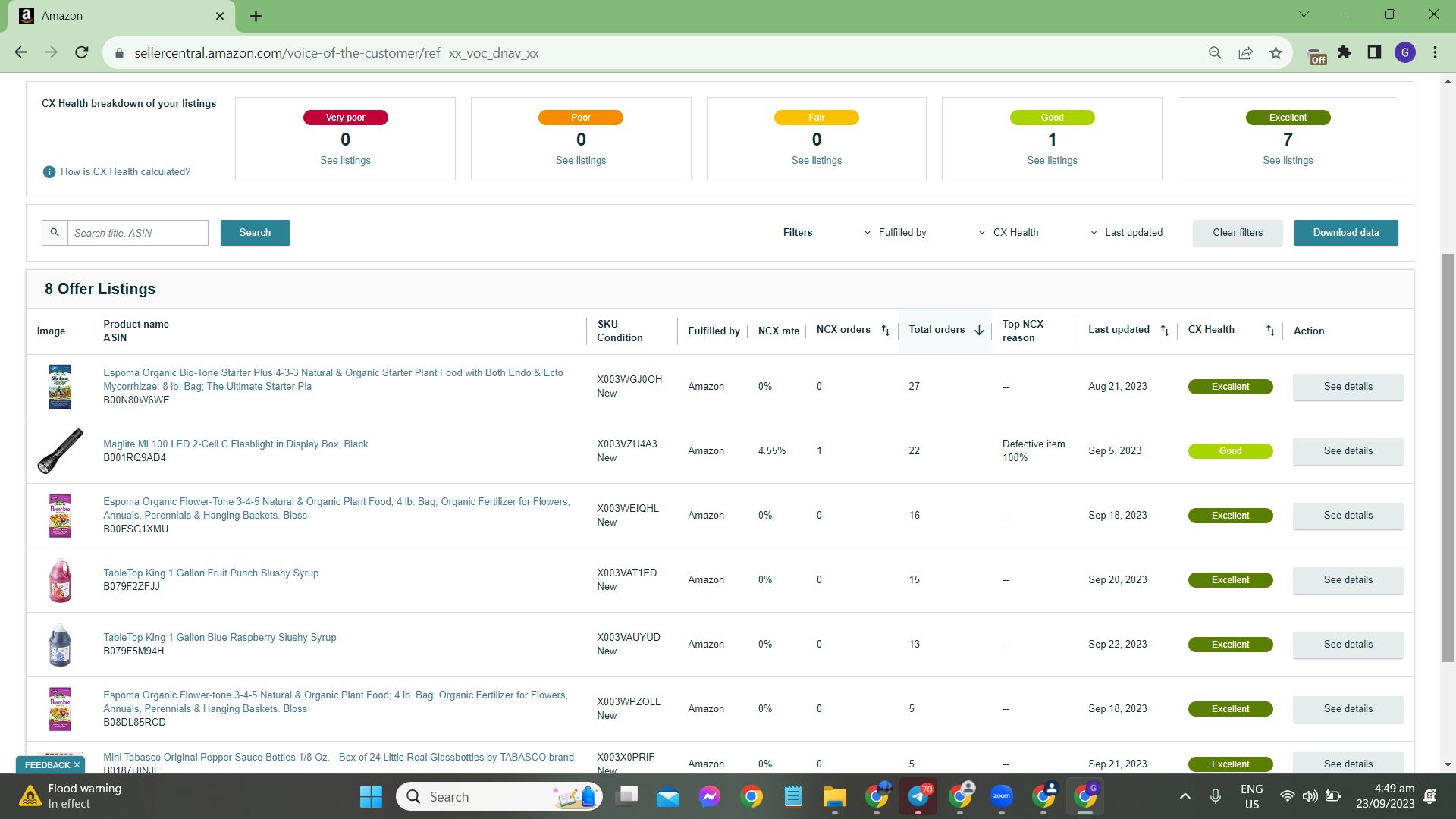Click the CX Health info icon
This screenshot has height=819, width=1456.
click(49, 172)
